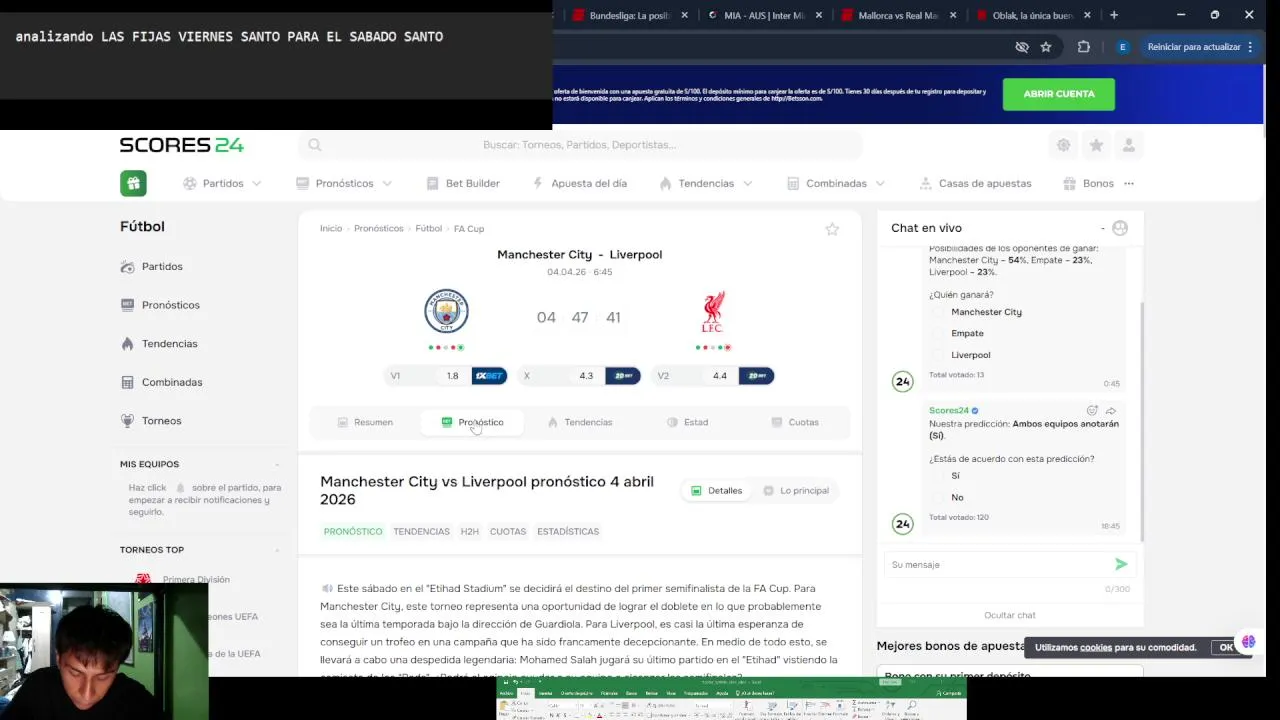Screen dimensions: 1280x720
Task: Select No for the prediction poll
Action: coord(957,497)
